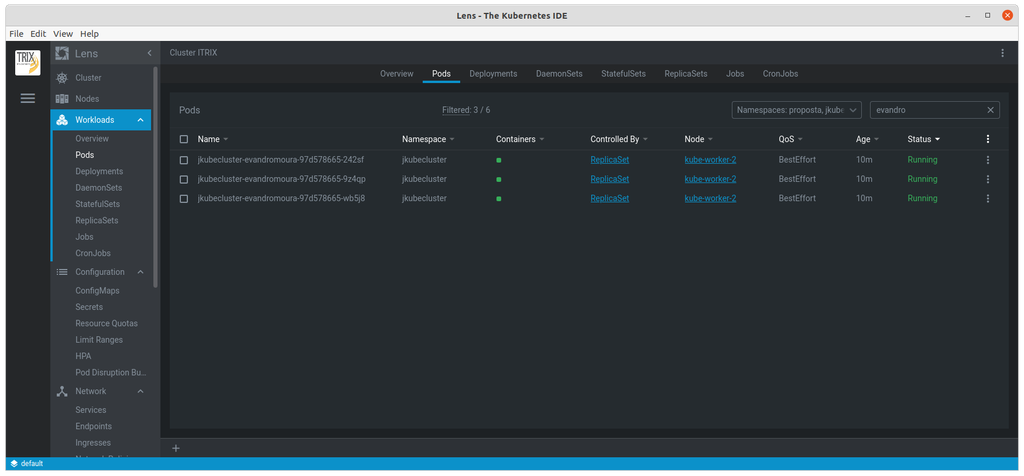Switch to the Jobs tab
Viewport: 1024px width, 476px height.
tap(735, 74)
